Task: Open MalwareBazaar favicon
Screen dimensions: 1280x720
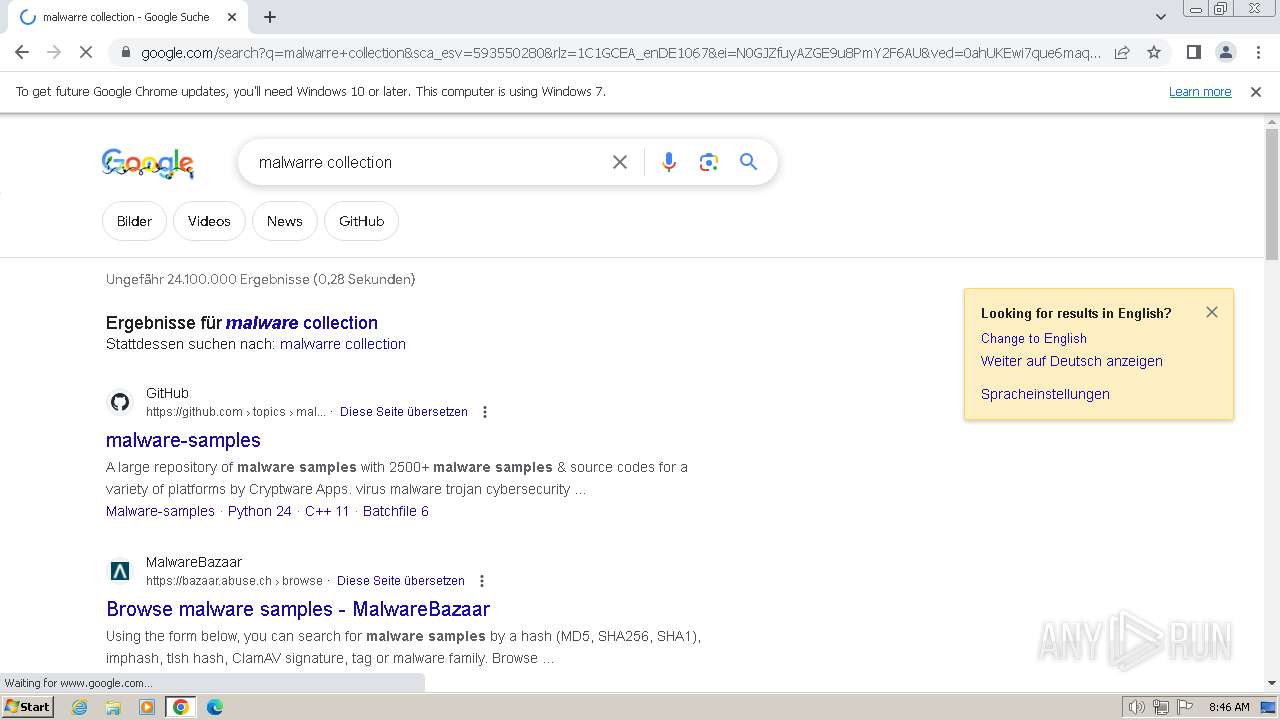Action: tap(120, 571)
